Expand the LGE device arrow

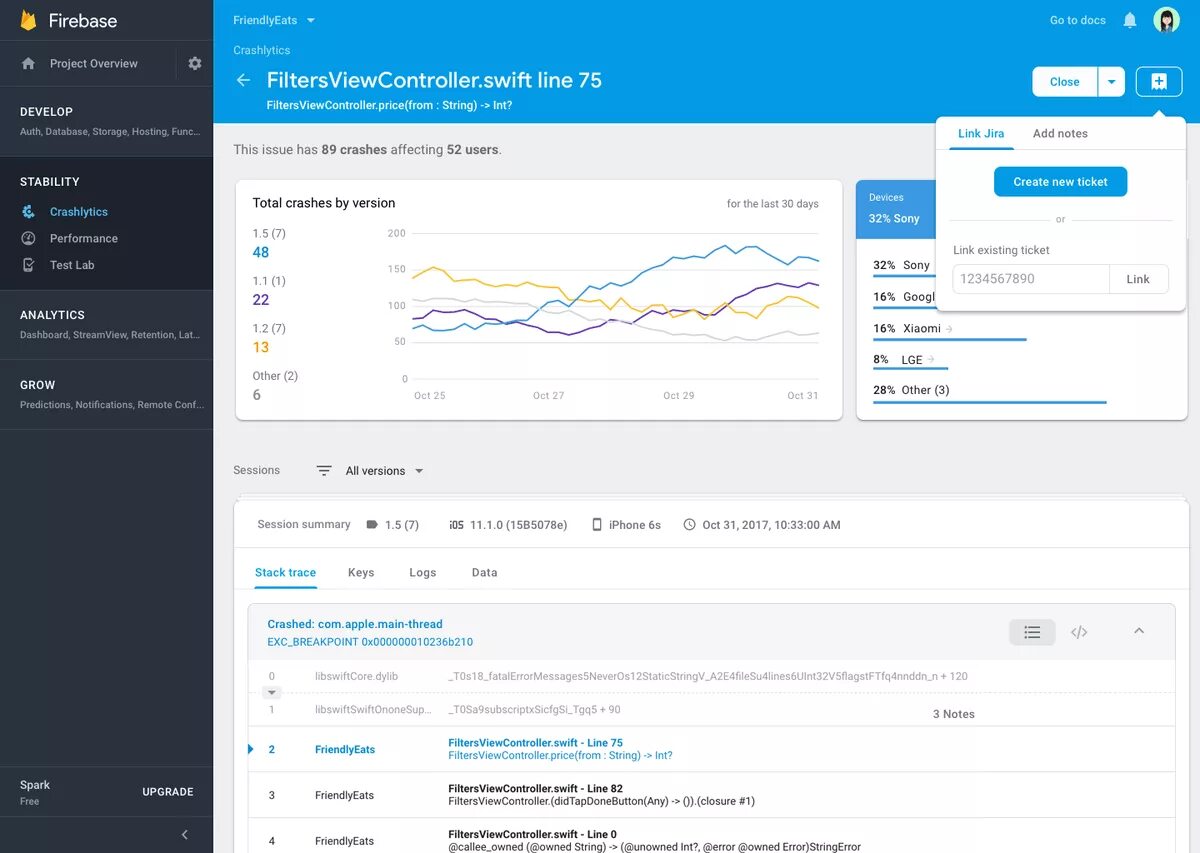pos(931,359)
